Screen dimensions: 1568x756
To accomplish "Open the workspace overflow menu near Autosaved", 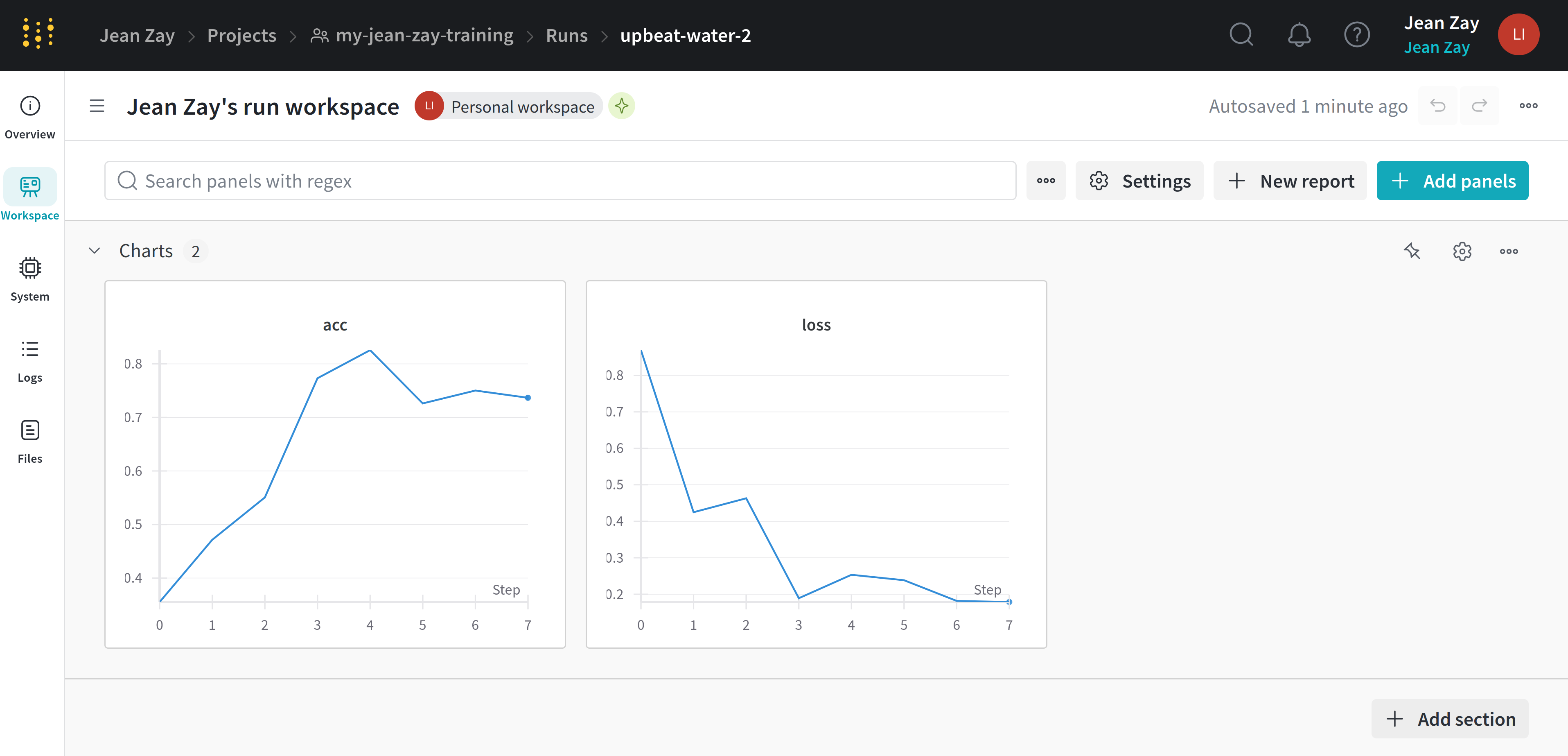I will click(x=1528, y=106).
